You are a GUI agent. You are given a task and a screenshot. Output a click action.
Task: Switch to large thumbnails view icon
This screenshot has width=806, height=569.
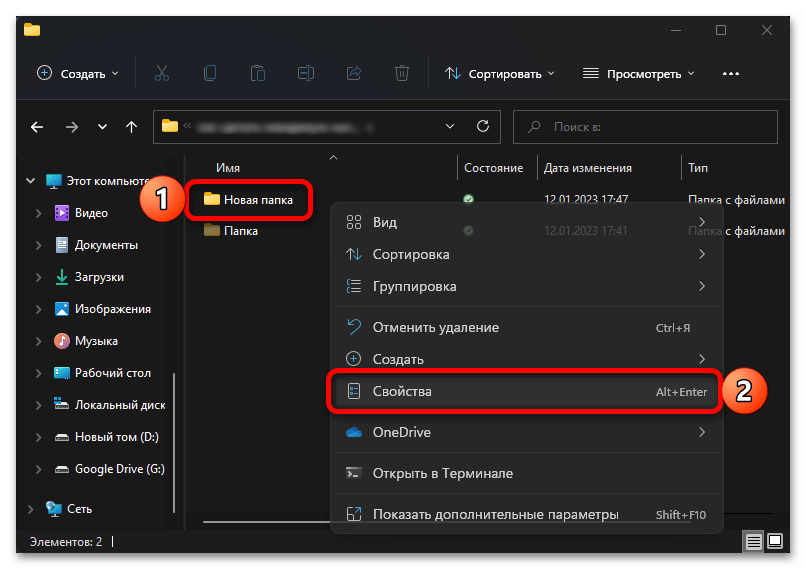[x=777, y=541]
